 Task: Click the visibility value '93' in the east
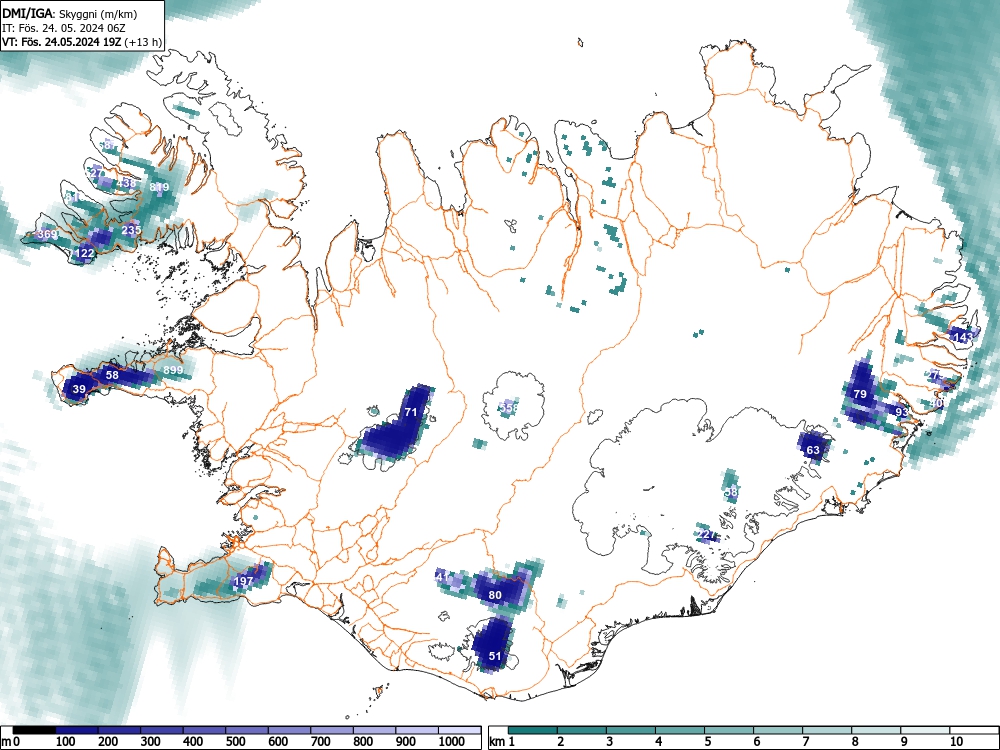pos(902,412)
